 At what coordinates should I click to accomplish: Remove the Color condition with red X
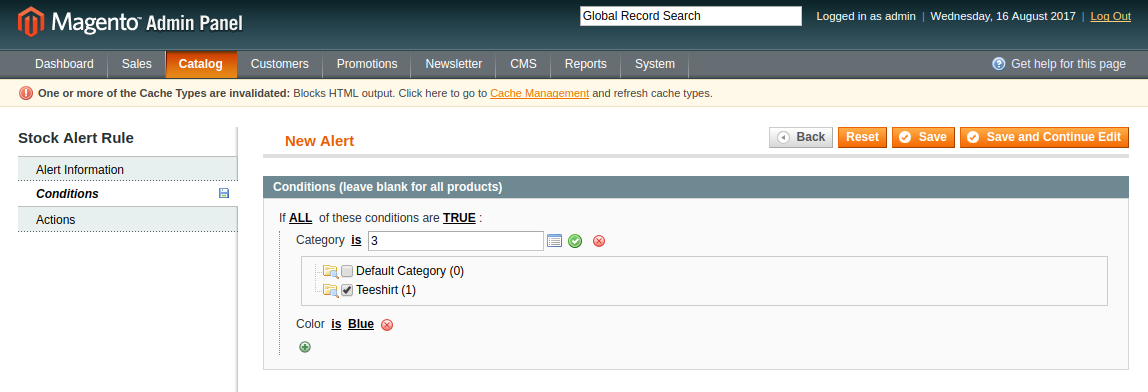pos(387,325)
